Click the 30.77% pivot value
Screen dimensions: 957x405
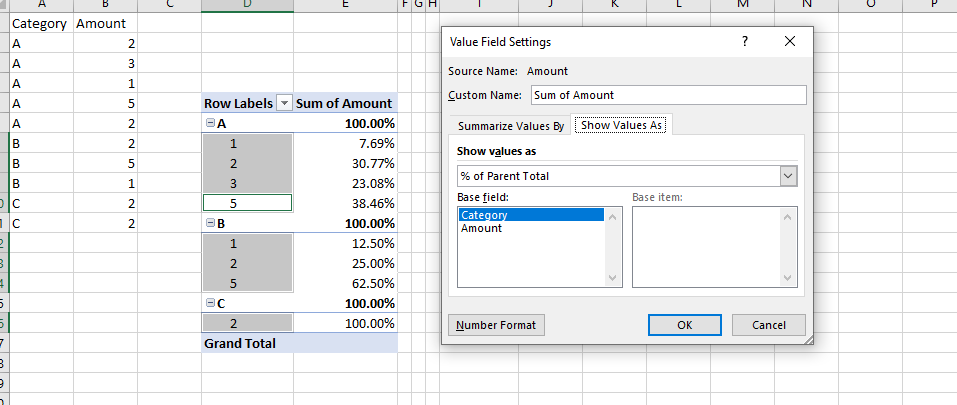(345, 163)
